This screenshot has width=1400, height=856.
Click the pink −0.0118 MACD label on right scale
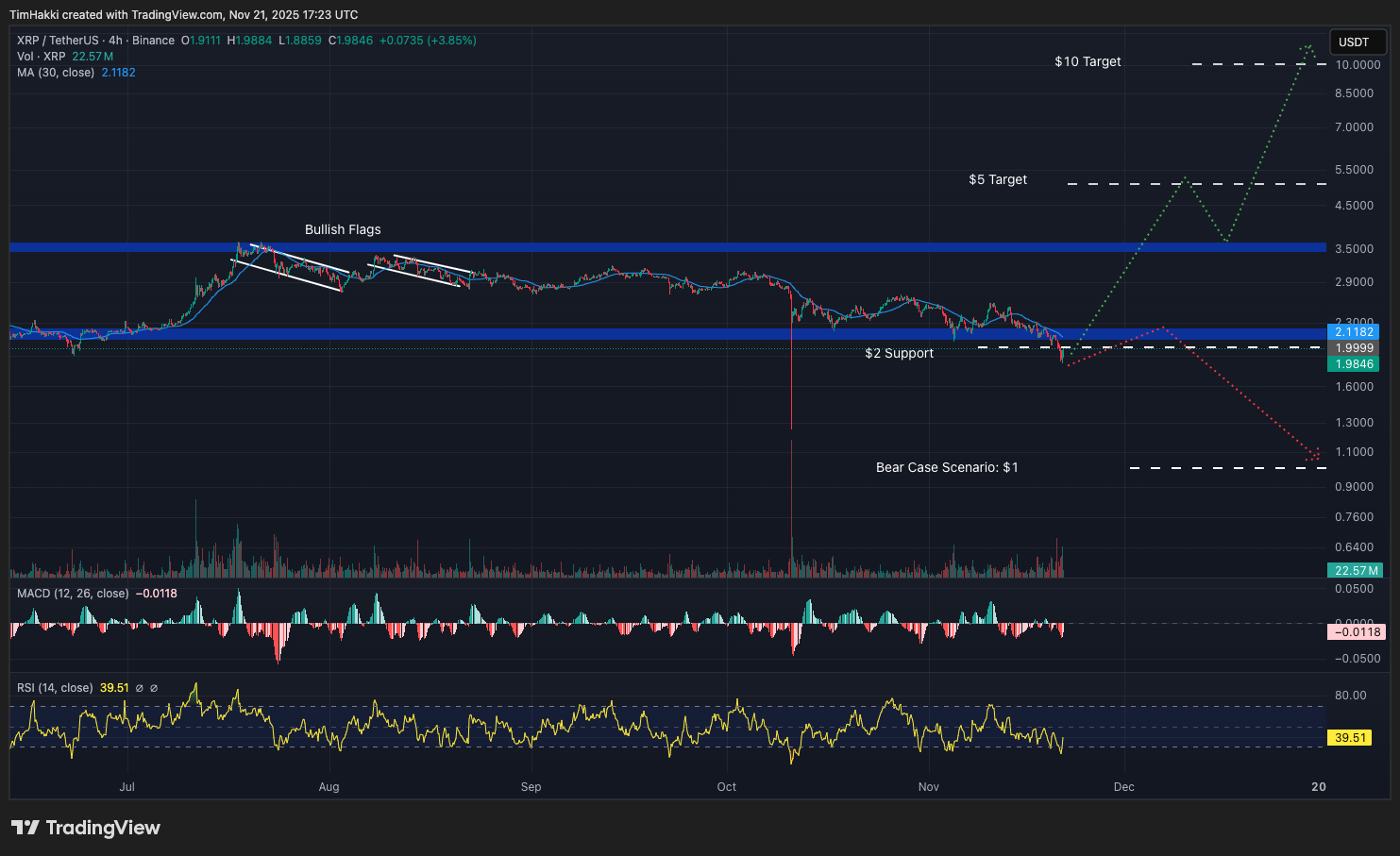pyautogui.click(x=1357, y=632)
